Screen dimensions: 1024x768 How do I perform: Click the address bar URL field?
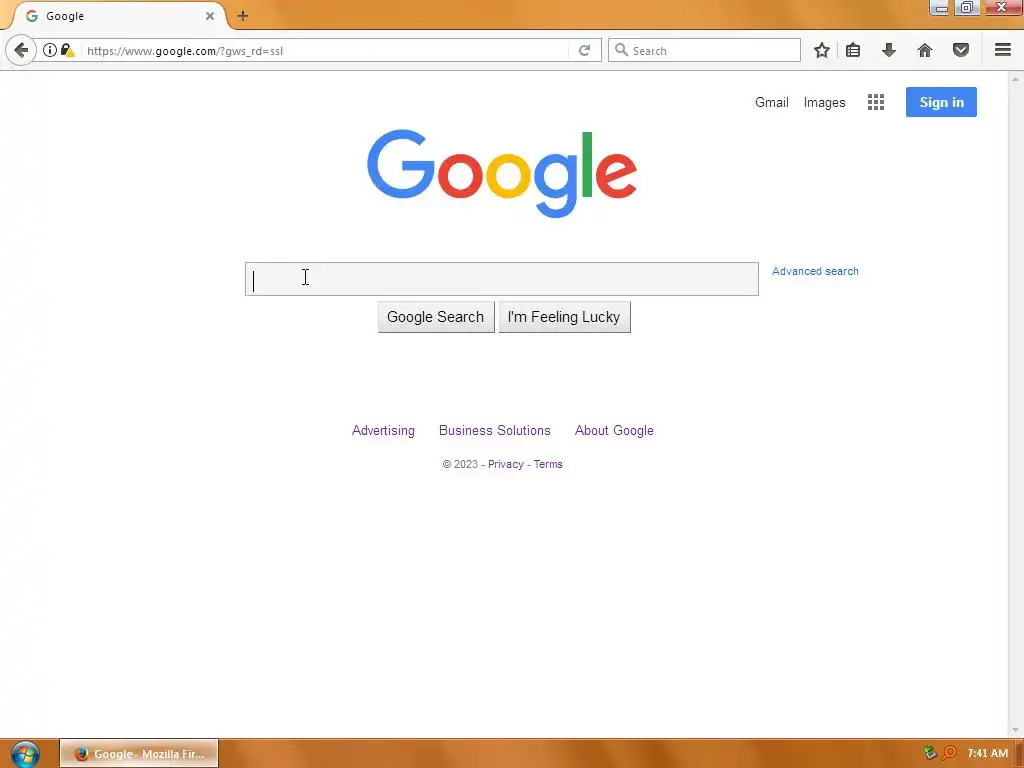coord(325,50)
